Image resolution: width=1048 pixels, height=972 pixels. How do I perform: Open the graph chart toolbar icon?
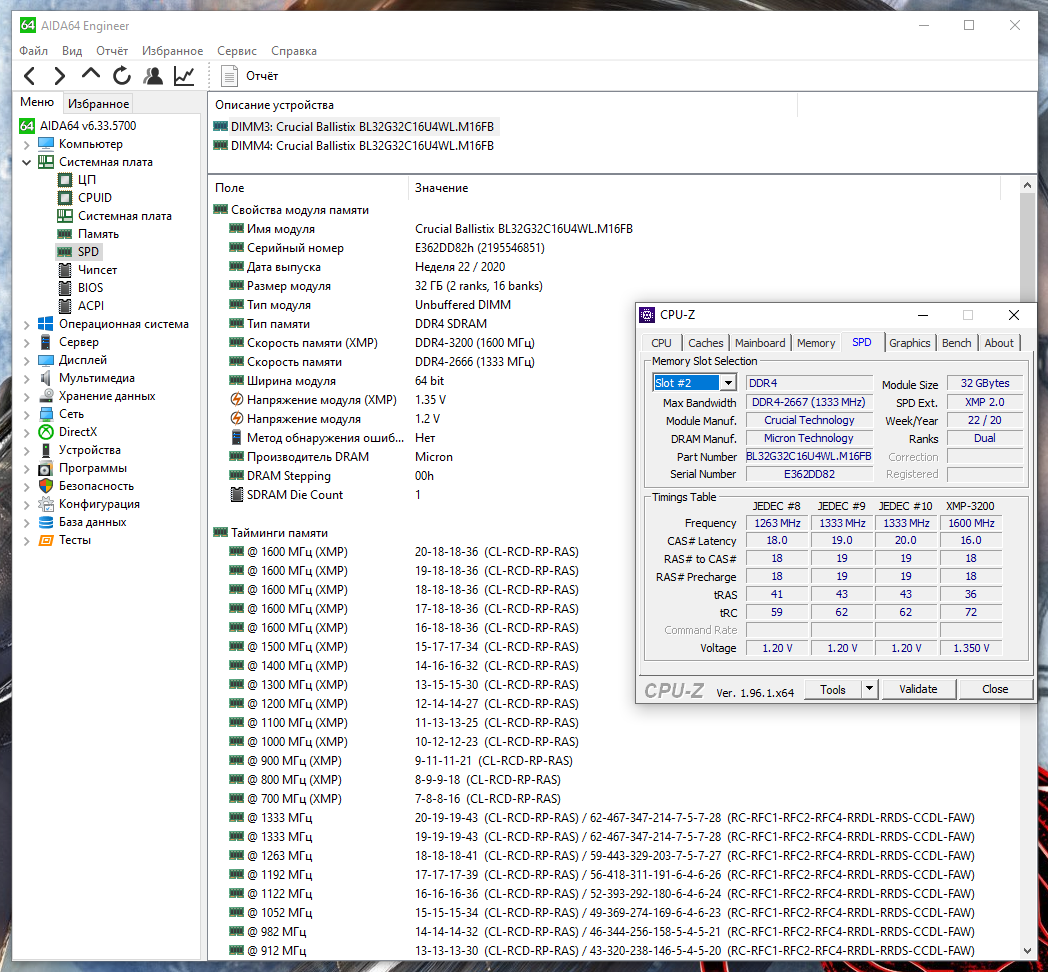(x=184, y=75)
